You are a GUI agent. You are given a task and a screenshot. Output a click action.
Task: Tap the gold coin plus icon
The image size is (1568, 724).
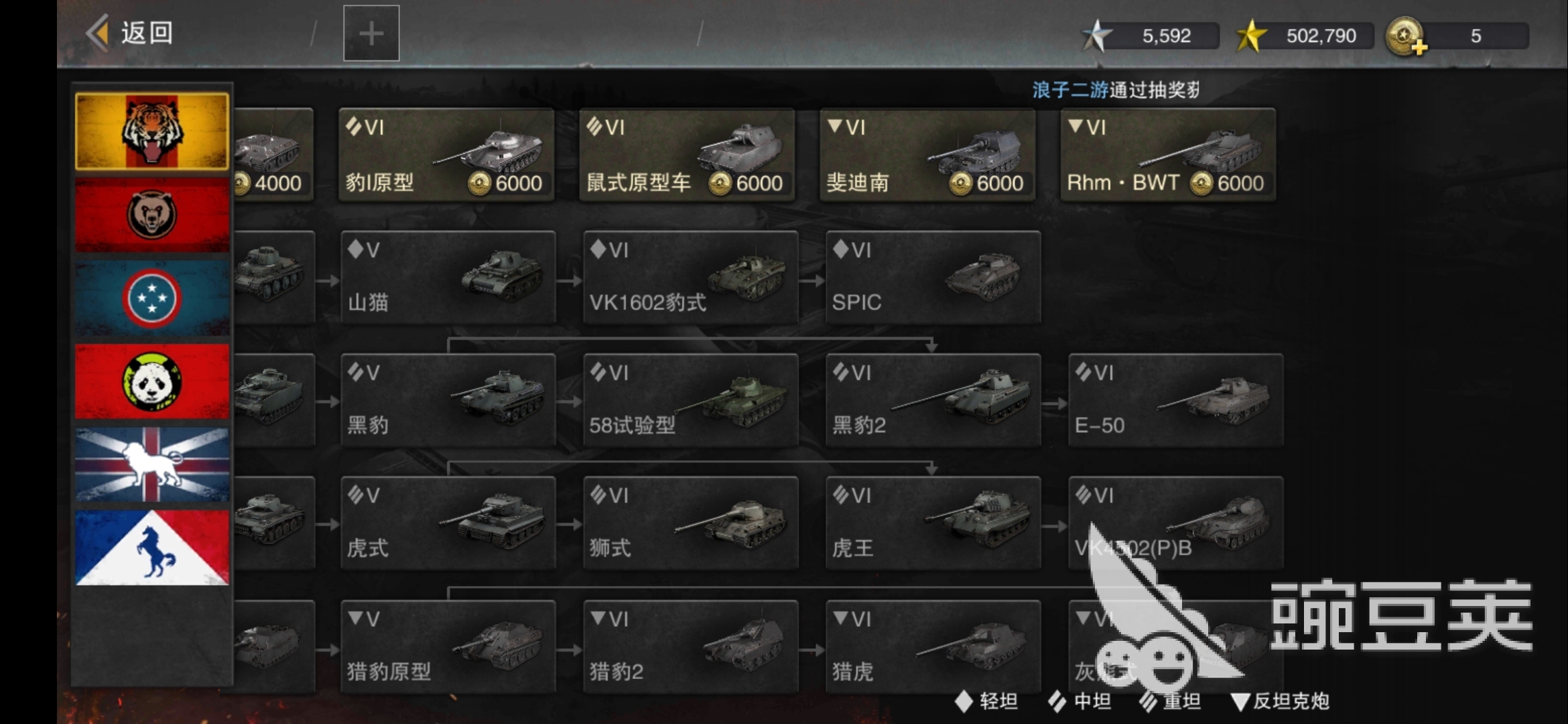[x=1406, y=36]
